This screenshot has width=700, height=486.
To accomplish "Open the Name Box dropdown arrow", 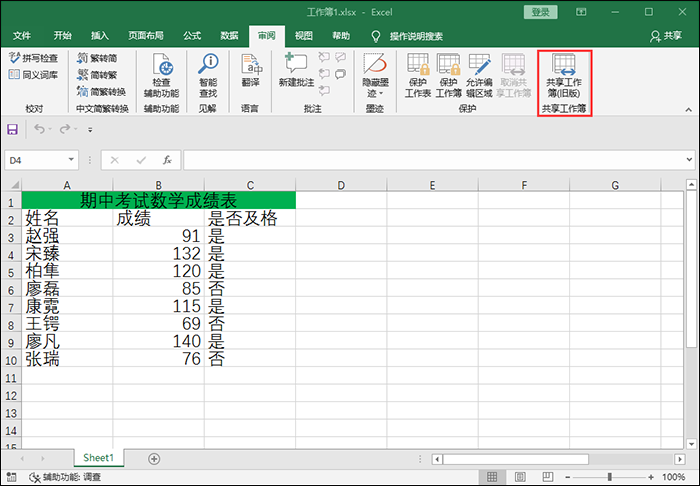I will click(x=71, y=160).
